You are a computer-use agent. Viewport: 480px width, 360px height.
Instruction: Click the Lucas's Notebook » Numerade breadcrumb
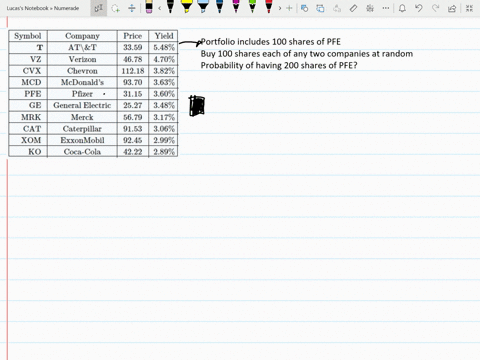point(43,8)
